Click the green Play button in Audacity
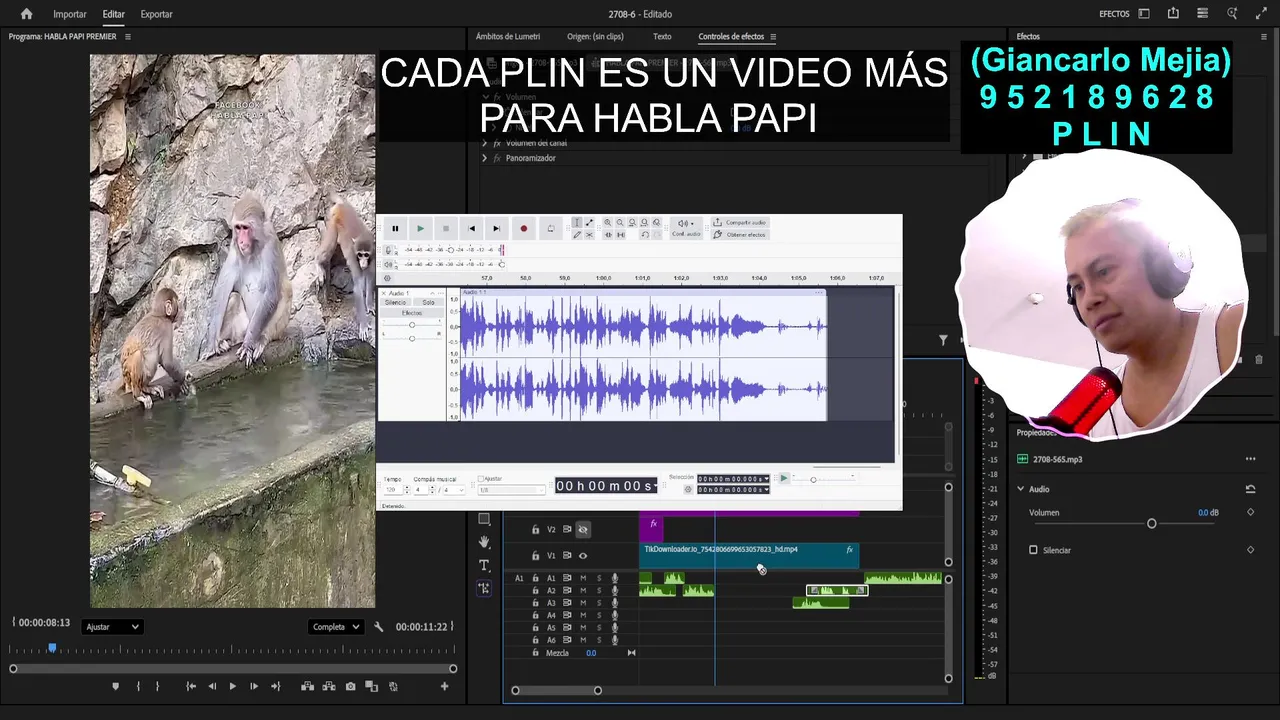 click(420, 229)
